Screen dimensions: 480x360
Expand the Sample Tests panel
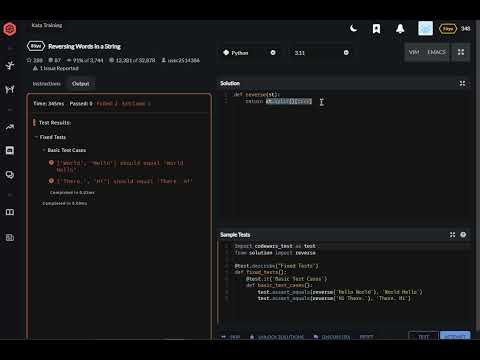(x=452, y=235)
